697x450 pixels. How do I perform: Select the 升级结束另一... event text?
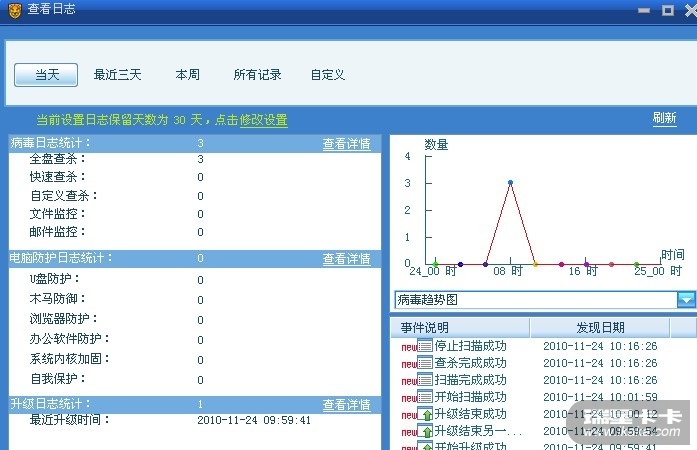478,431
